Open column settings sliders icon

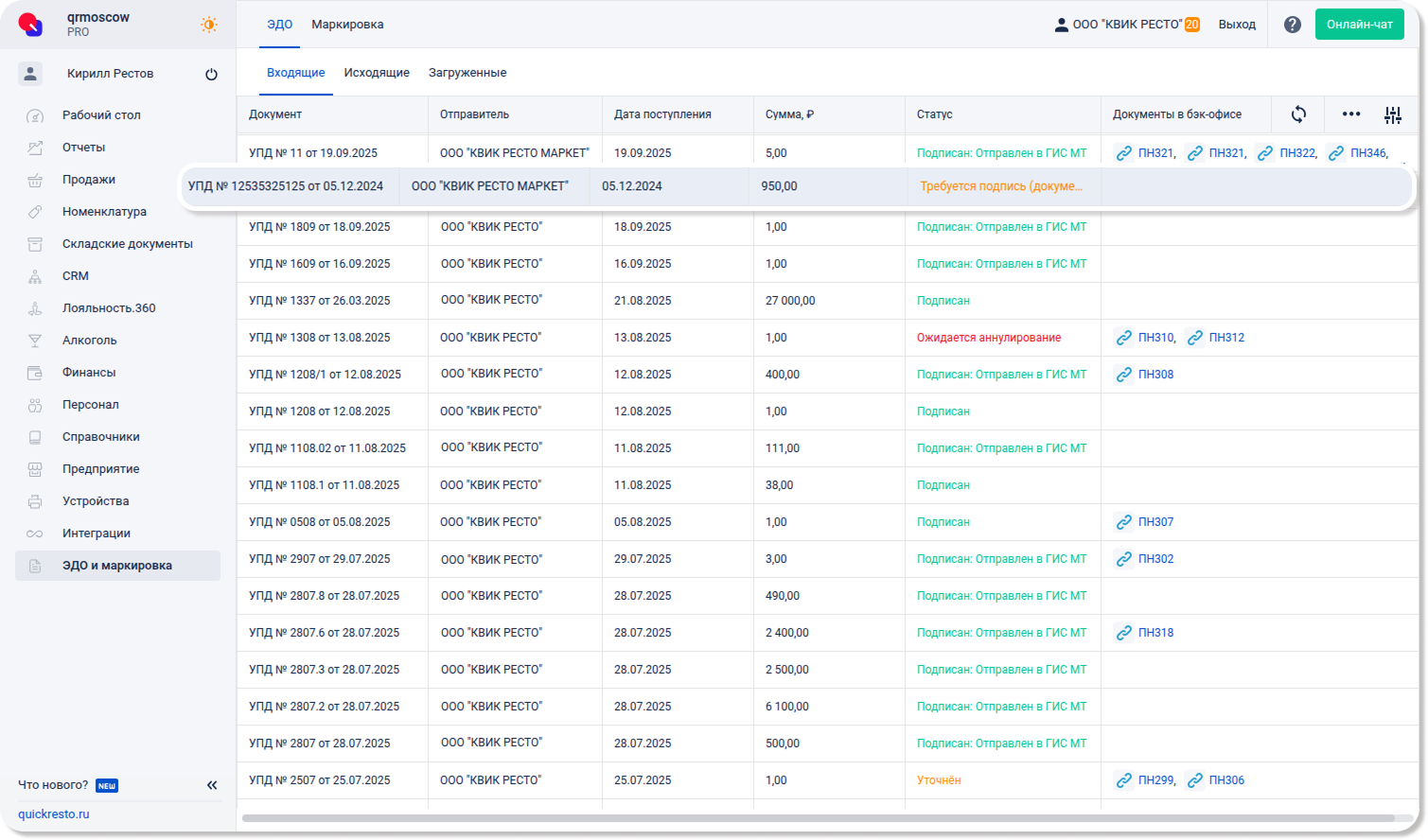(x=1392, y=115)
